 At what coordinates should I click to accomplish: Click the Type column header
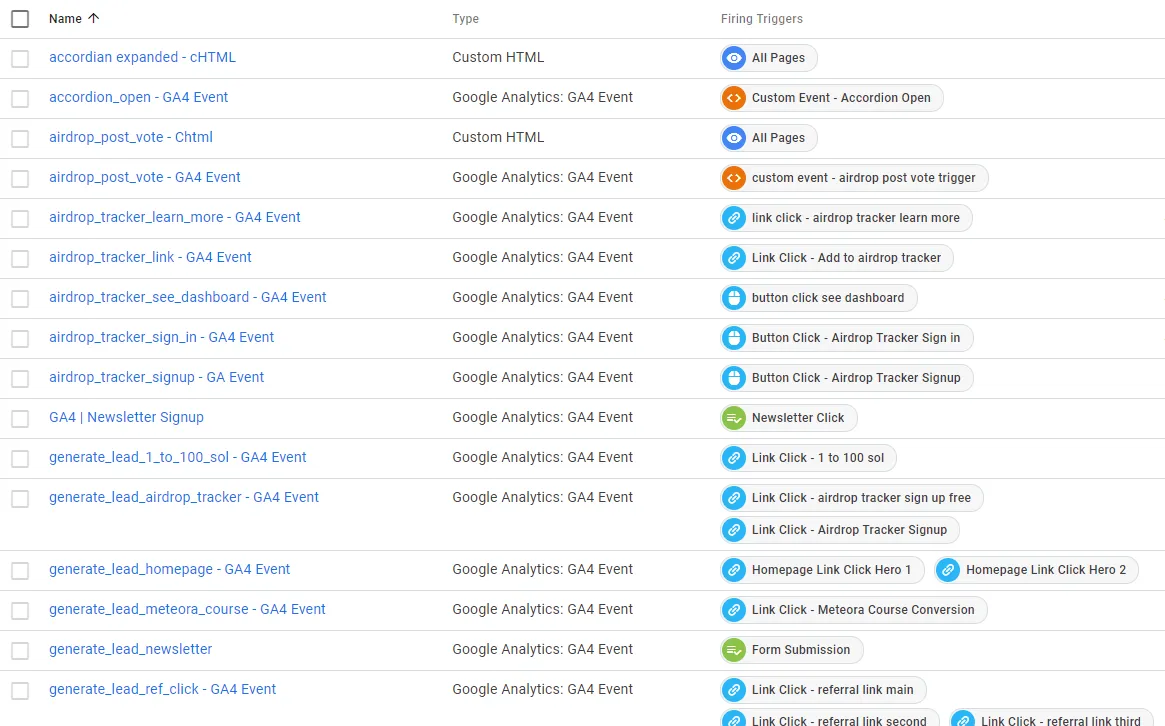(466, 19)
